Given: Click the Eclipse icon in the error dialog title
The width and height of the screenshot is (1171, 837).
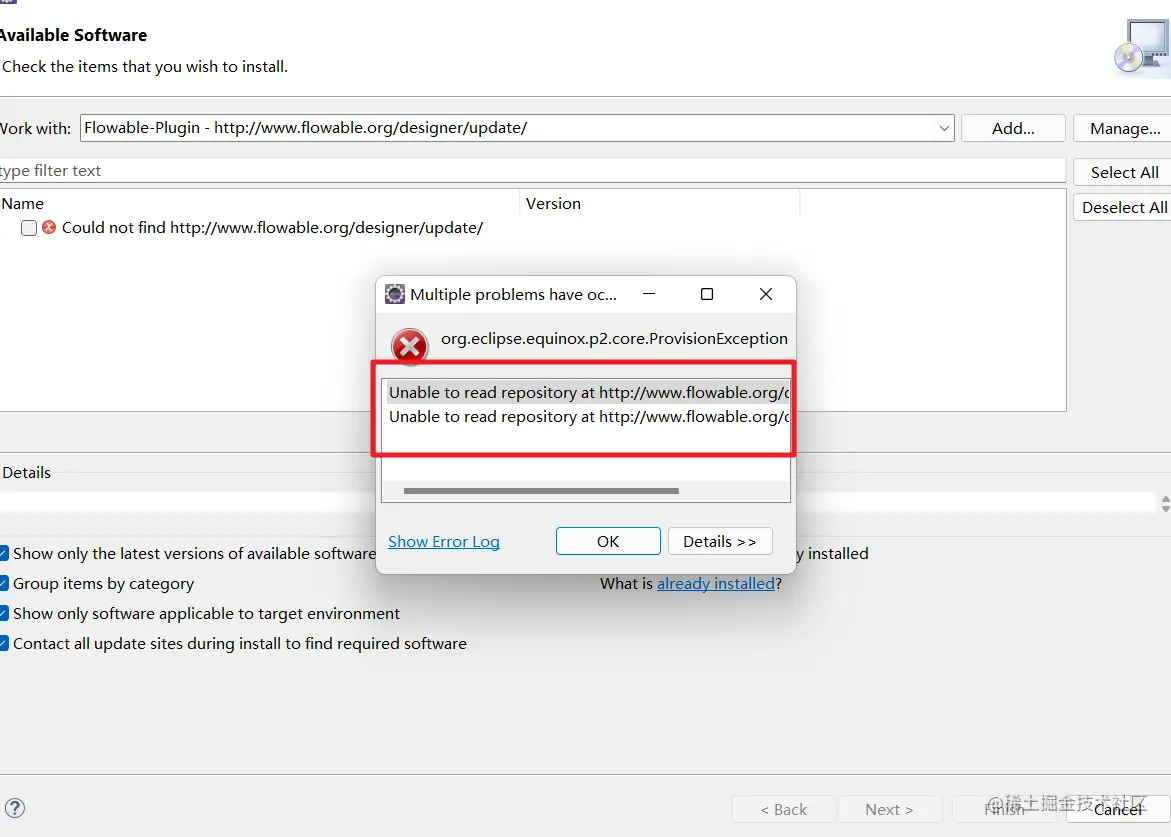Looking at the screenshot, I should tap(394, 294).
